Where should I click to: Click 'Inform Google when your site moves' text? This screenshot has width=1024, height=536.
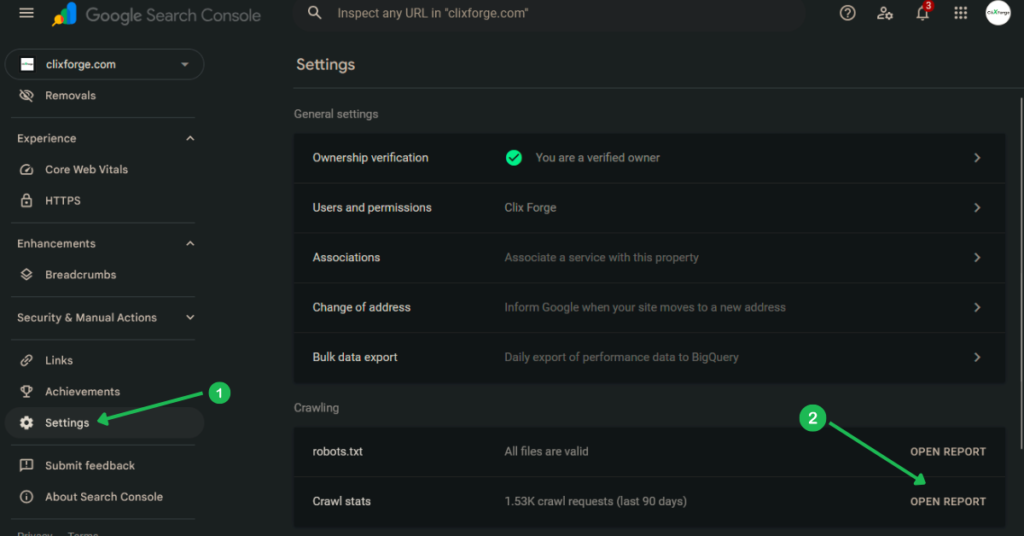(645, 307)
